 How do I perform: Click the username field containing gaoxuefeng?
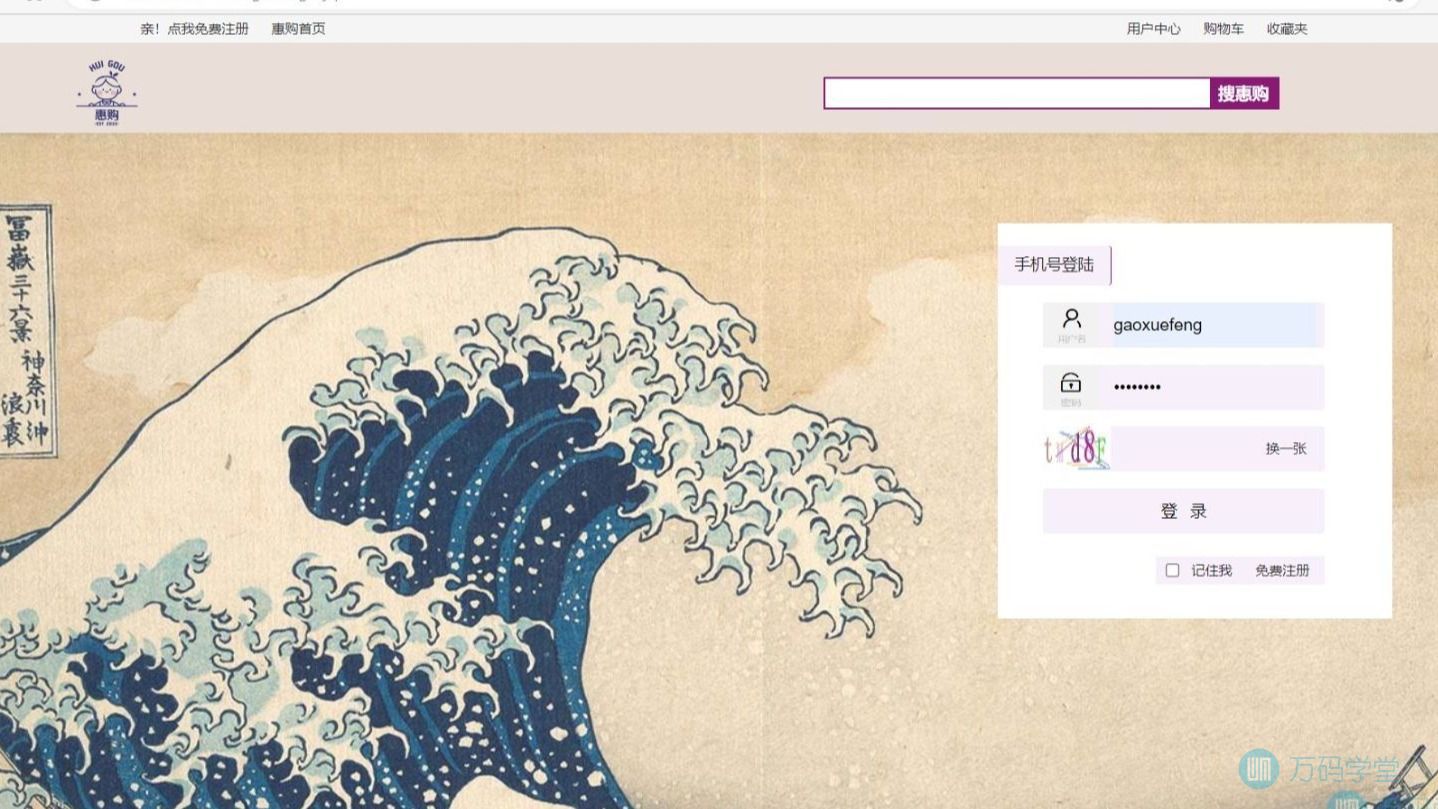1217,325
